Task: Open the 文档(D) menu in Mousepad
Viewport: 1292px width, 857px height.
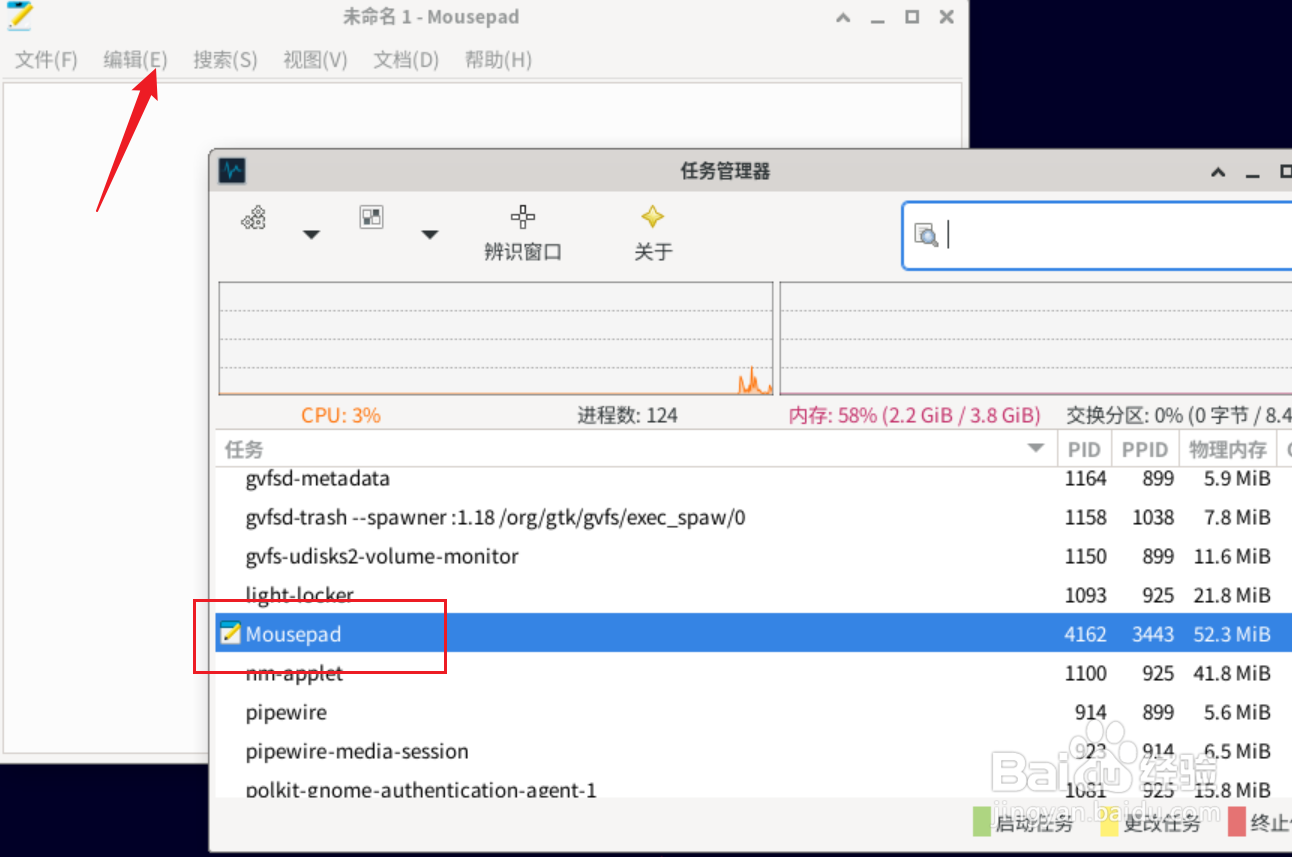Action: point(406,60)
